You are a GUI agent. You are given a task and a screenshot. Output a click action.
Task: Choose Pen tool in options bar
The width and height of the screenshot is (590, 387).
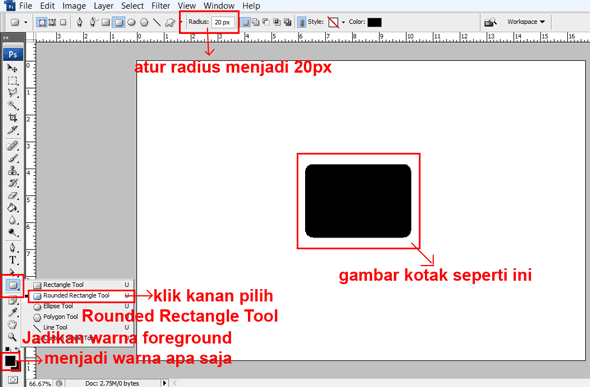pos(79,22)
